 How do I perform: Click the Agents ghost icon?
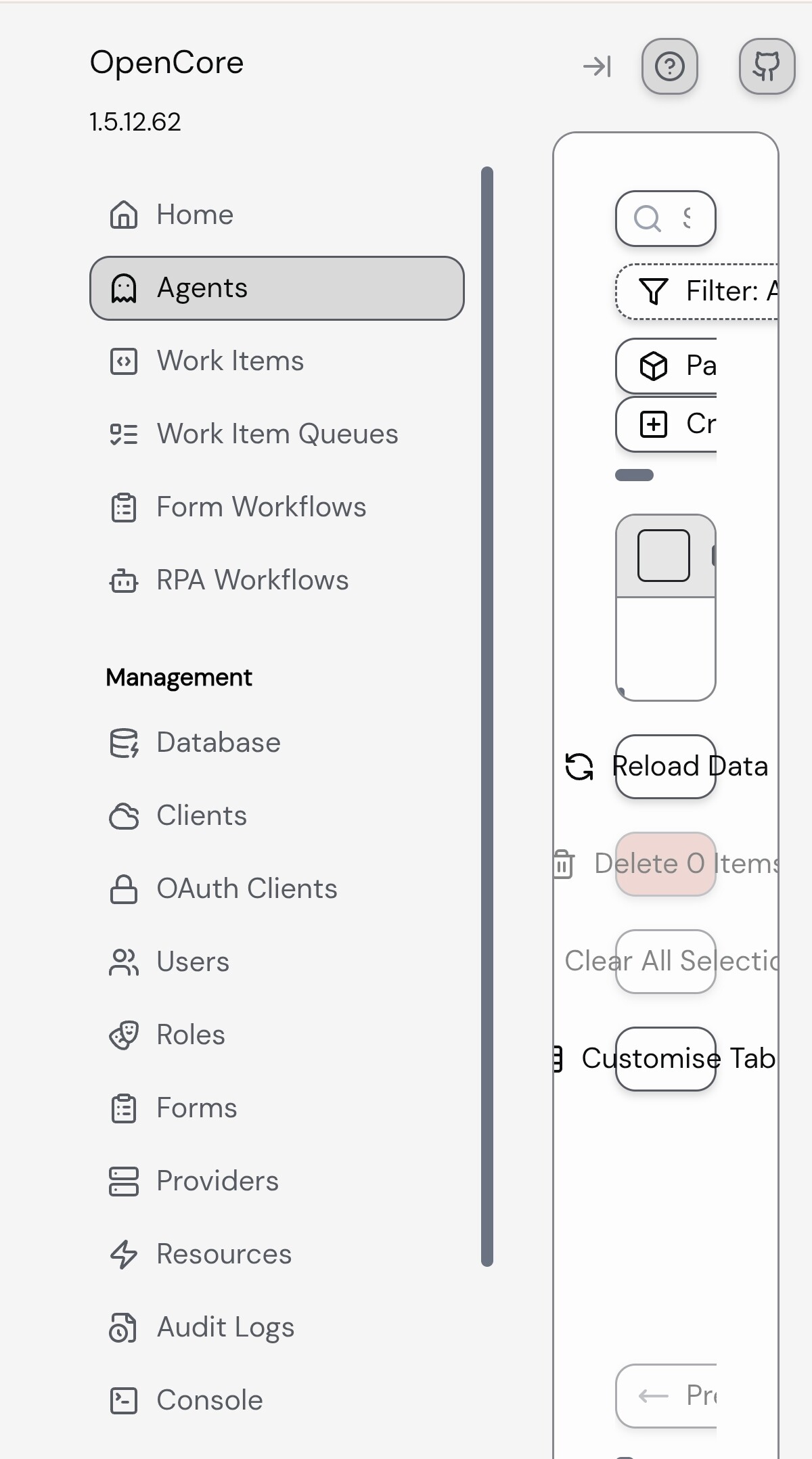[124, 288]
